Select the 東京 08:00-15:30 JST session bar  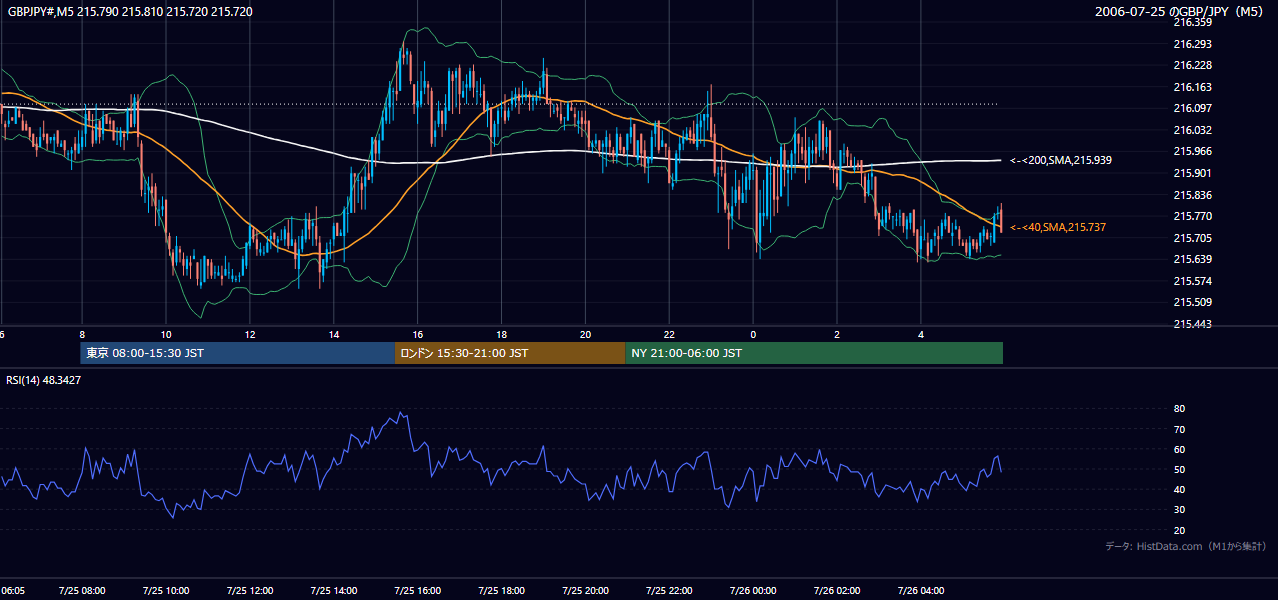tap(238, 353)
